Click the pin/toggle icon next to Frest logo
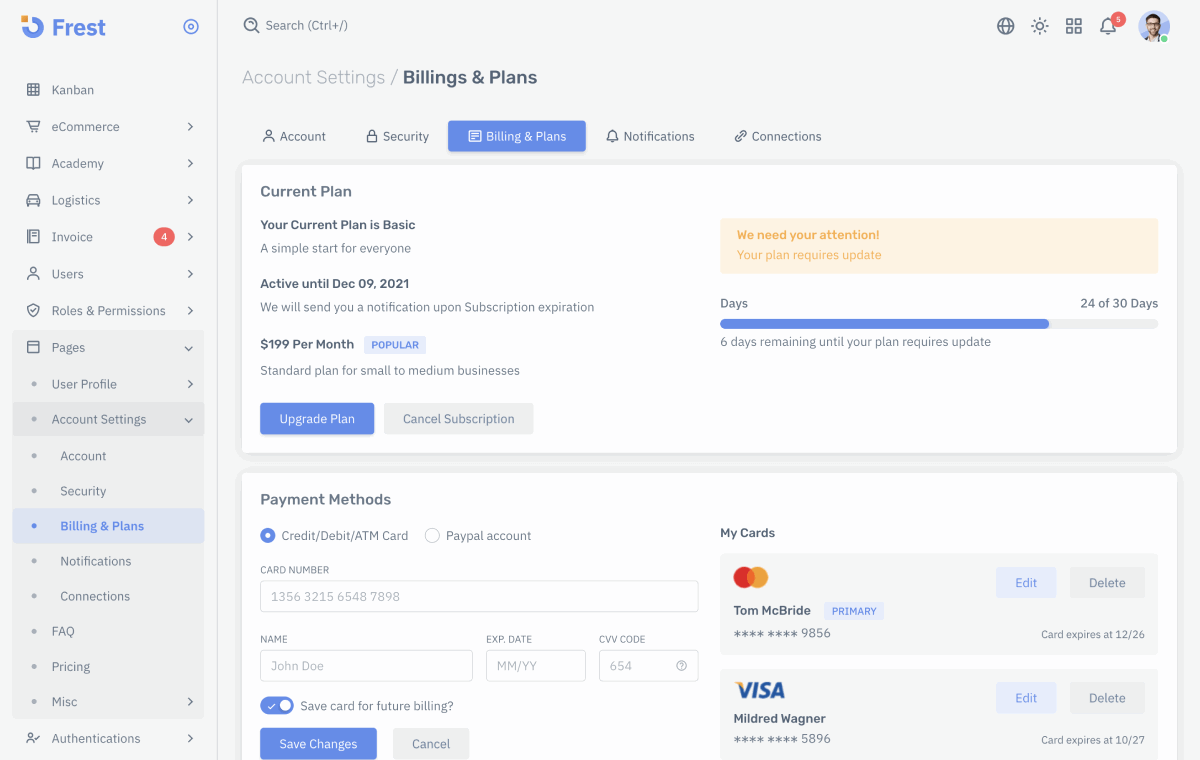This screenshot has height=760, width=1200. point(191,27)
